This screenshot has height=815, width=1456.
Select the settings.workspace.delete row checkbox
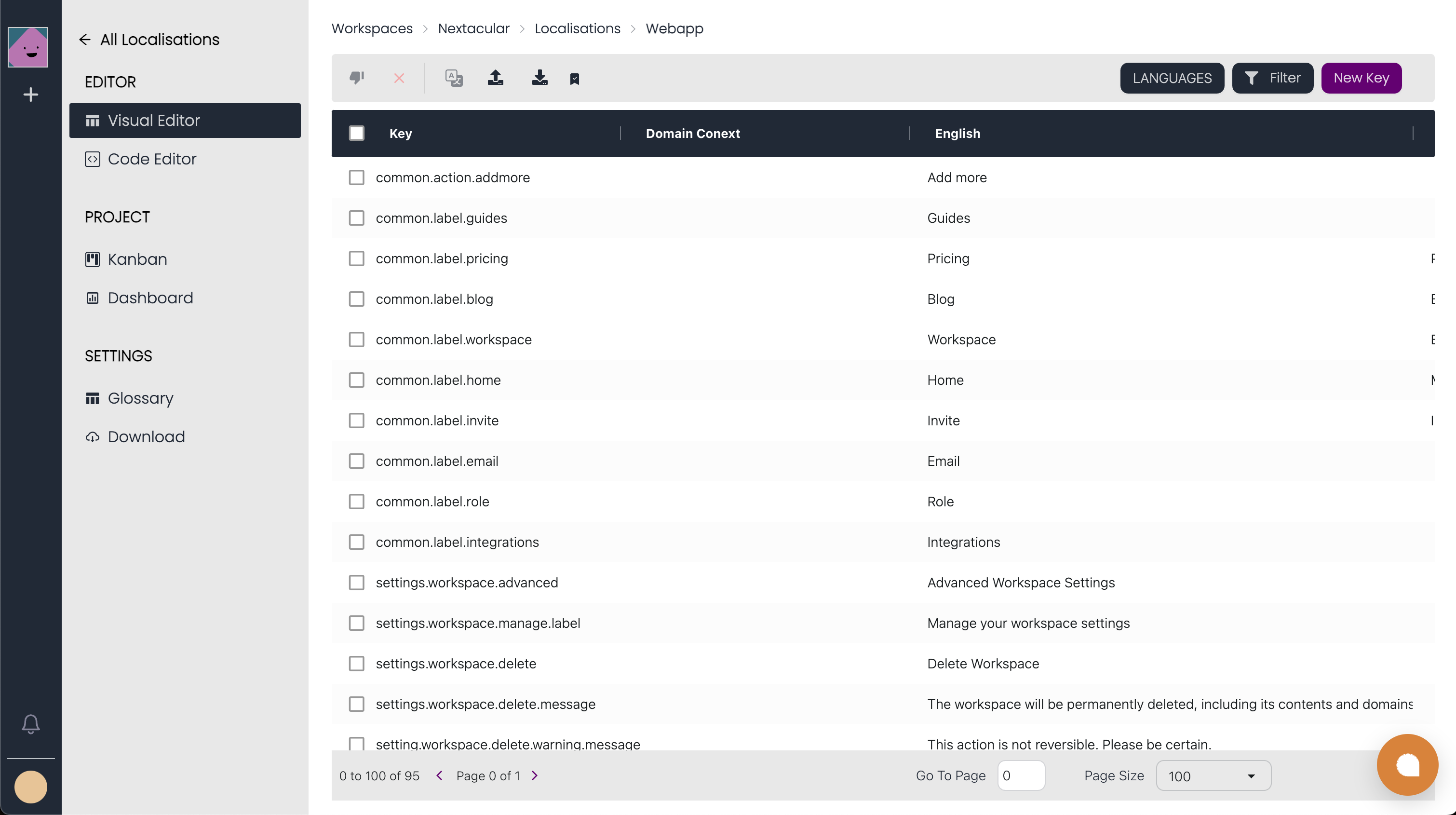coord(357,664)
